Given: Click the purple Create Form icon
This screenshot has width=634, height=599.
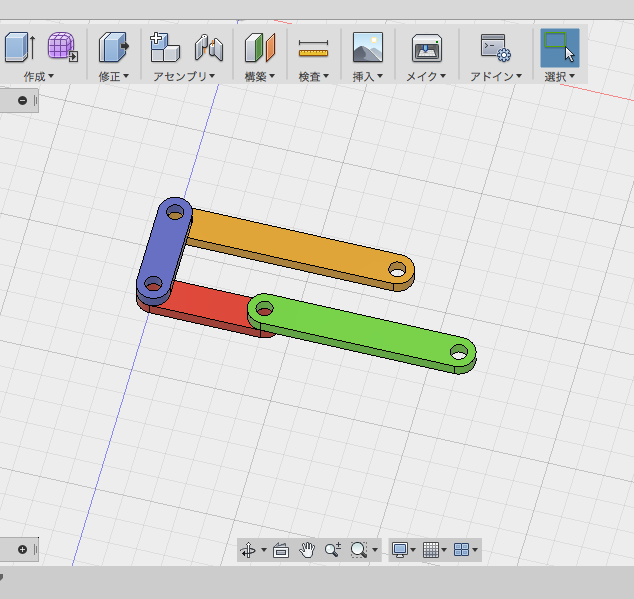Looking at the screenshot, I should click(x=63, y=47).
